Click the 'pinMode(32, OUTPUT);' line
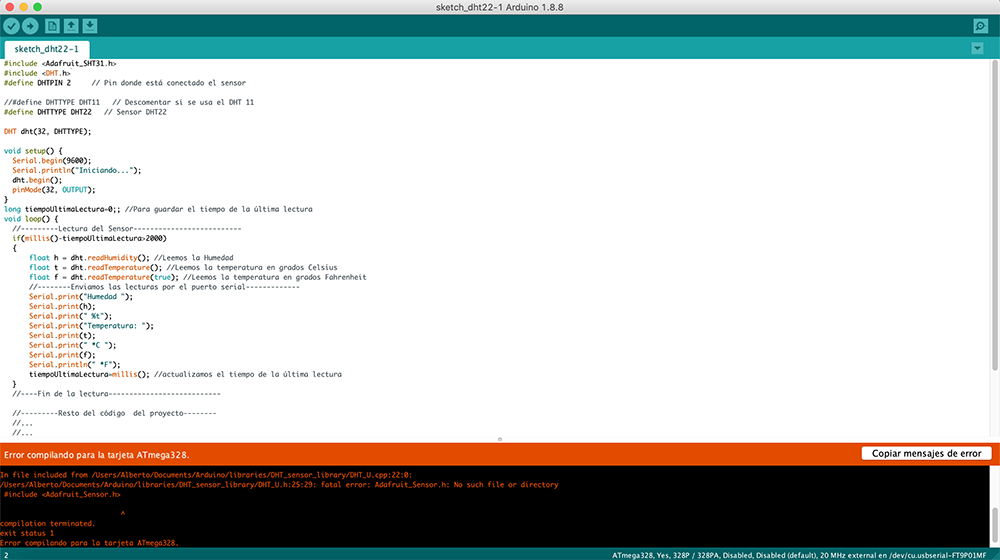1000x560 pixels. pyautogui.click(x=54, y=190)
